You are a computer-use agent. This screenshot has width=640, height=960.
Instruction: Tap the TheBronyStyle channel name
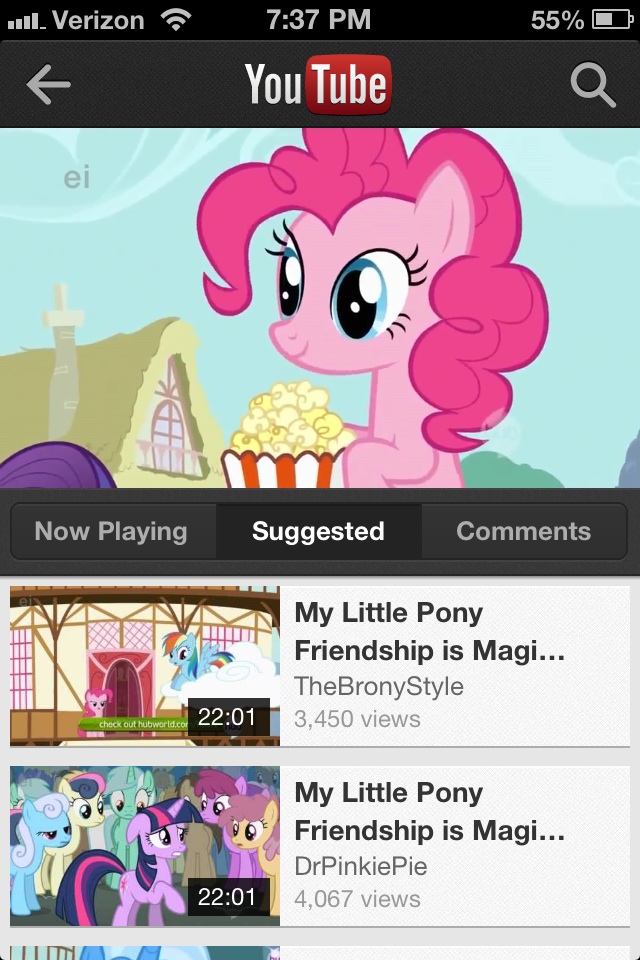[x=379, y=686]
